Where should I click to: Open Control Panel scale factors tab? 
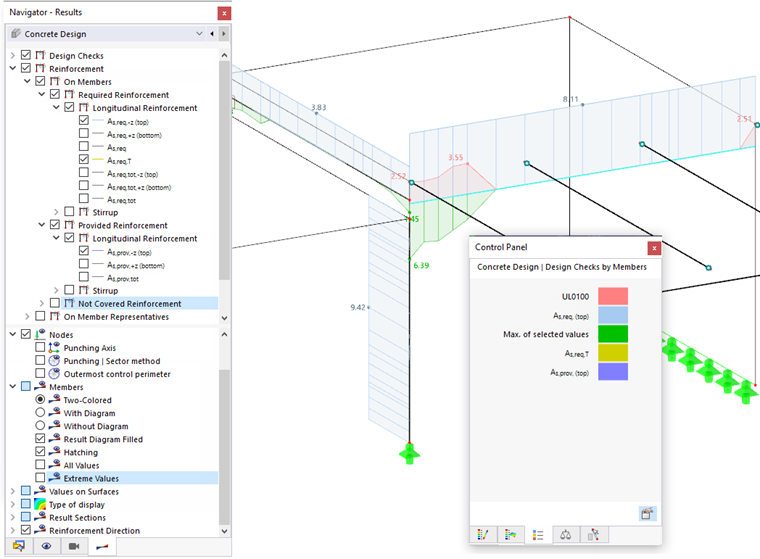(566, 535)
